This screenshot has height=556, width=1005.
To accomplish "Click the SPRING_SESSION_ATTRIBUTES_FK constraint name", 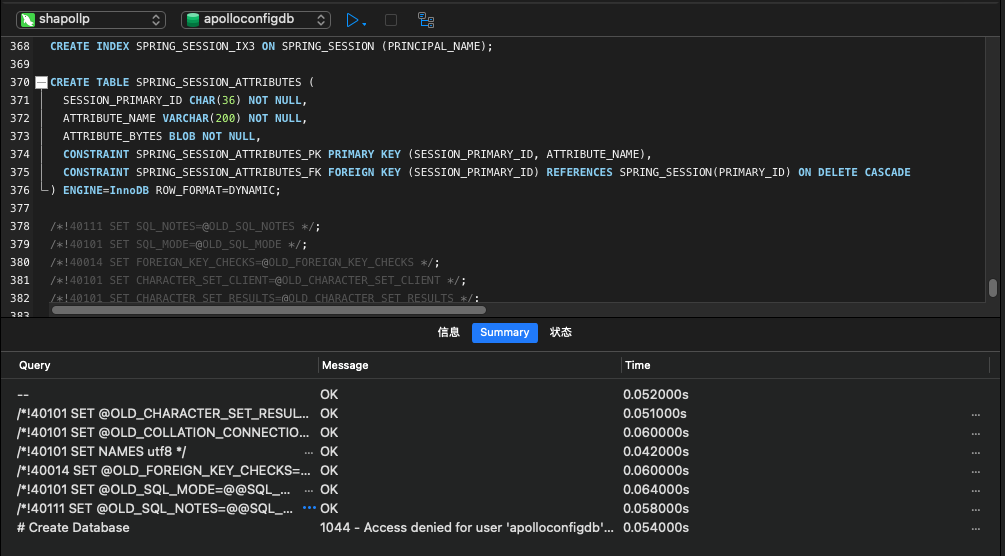I will (x=229, y=172).
